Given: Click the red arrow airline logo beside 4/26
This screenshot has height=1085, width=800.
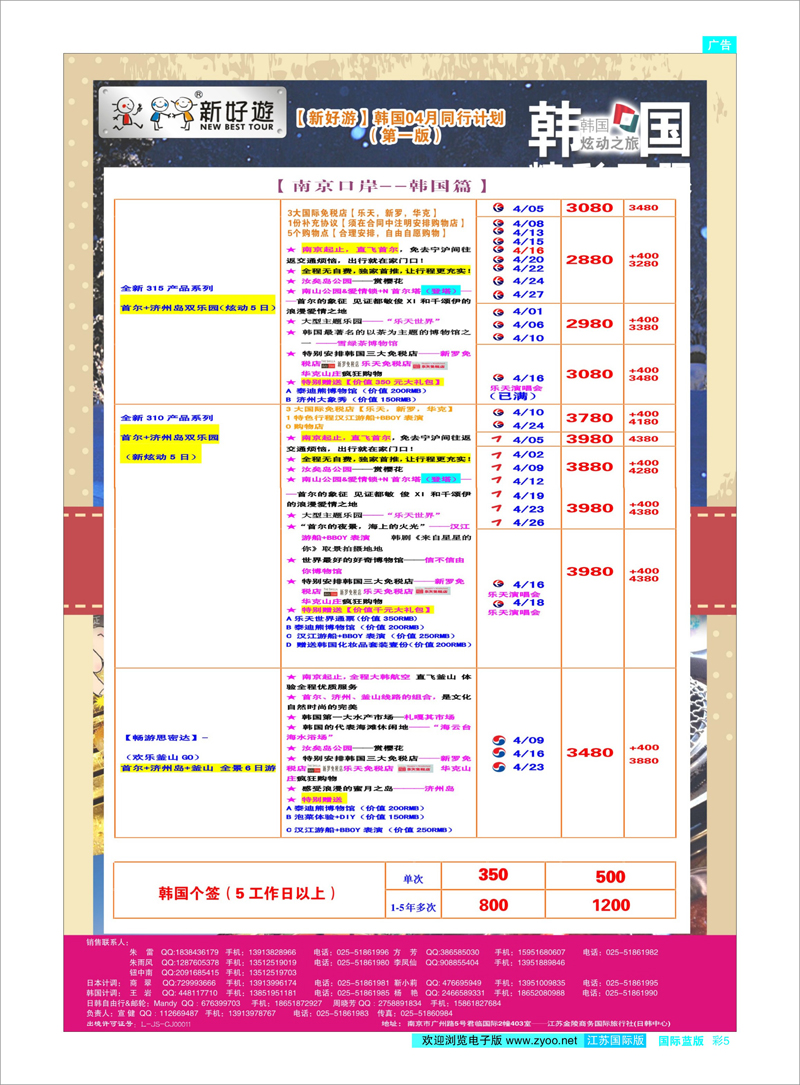Looking at the screenshot, I should [x=497, y=522].
